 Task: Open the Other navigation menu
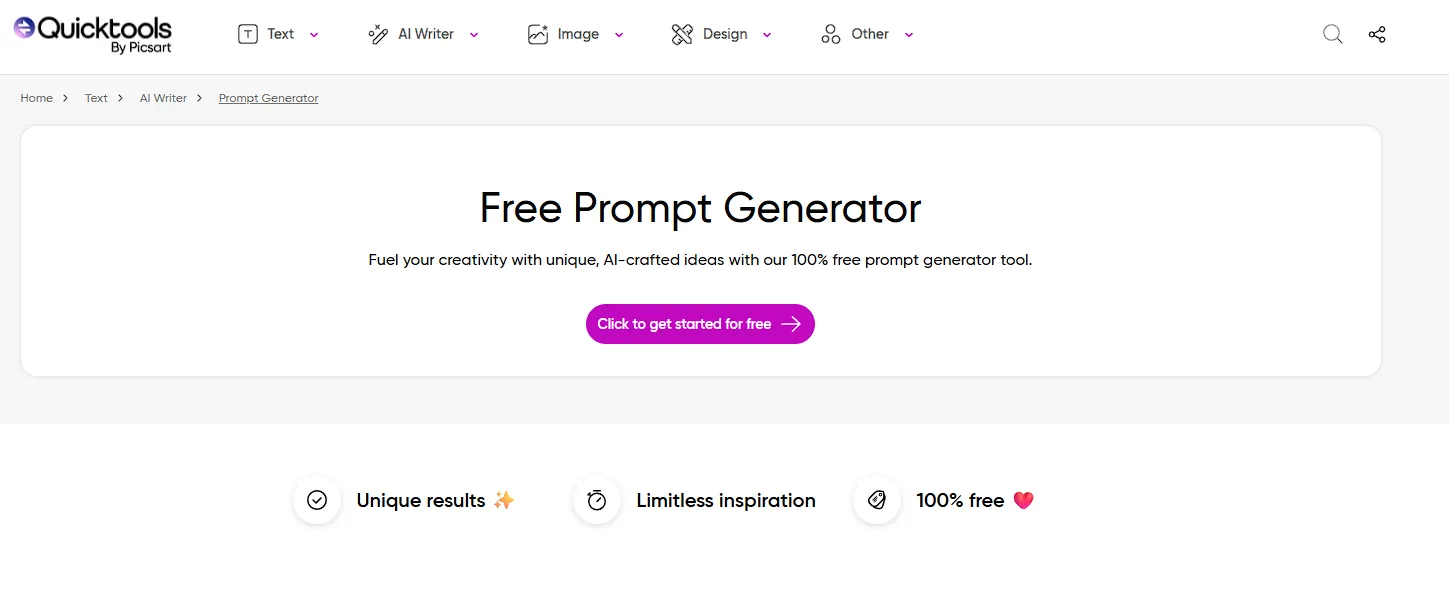pyautogui.click(x=869, y=35)
